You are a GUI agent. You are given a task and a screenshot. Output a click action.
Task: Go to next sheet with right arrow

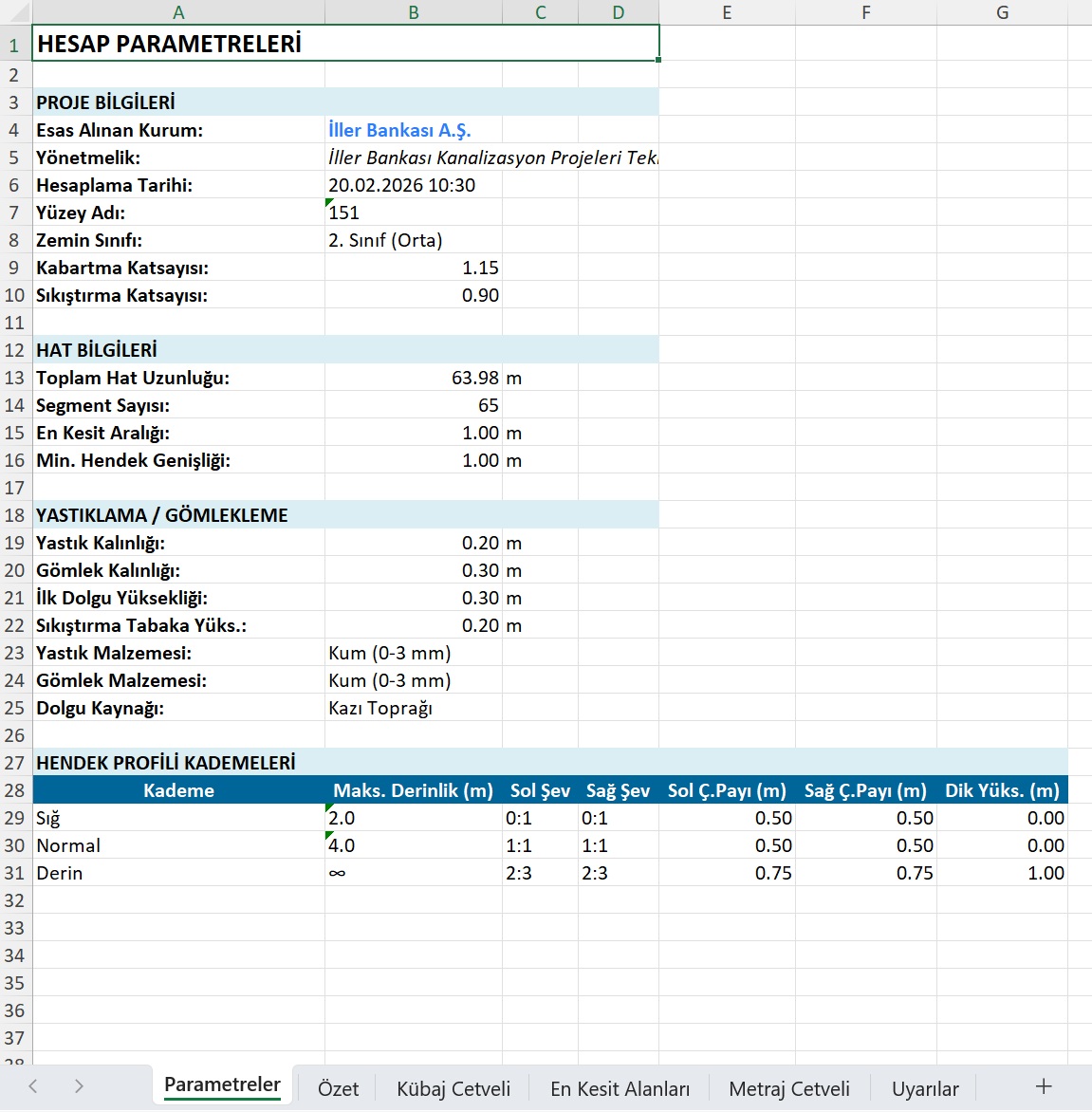[x=79, y=1085]
